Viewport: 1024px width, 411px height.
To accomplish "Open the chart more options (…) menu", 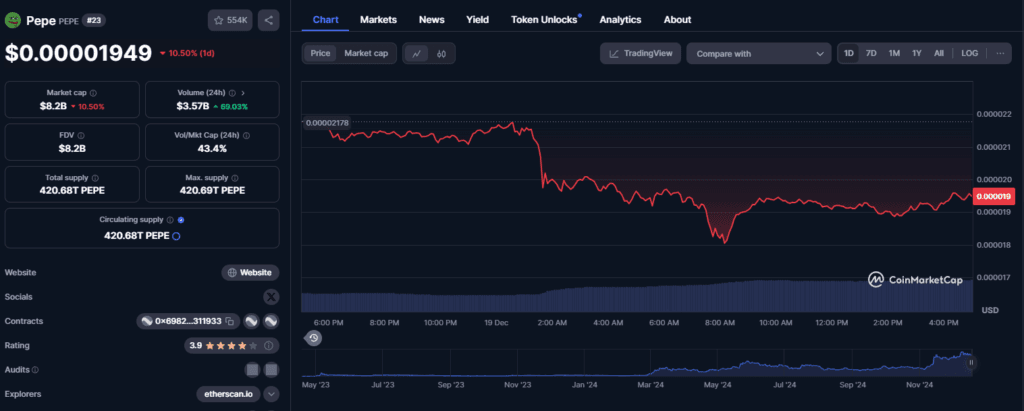I will pos(1000,54).
